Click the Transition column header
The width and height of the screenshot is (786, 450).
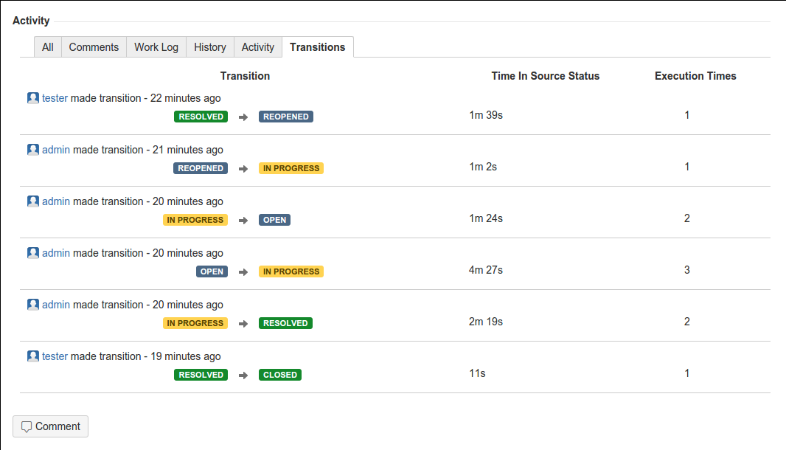(x=245, y=76)
